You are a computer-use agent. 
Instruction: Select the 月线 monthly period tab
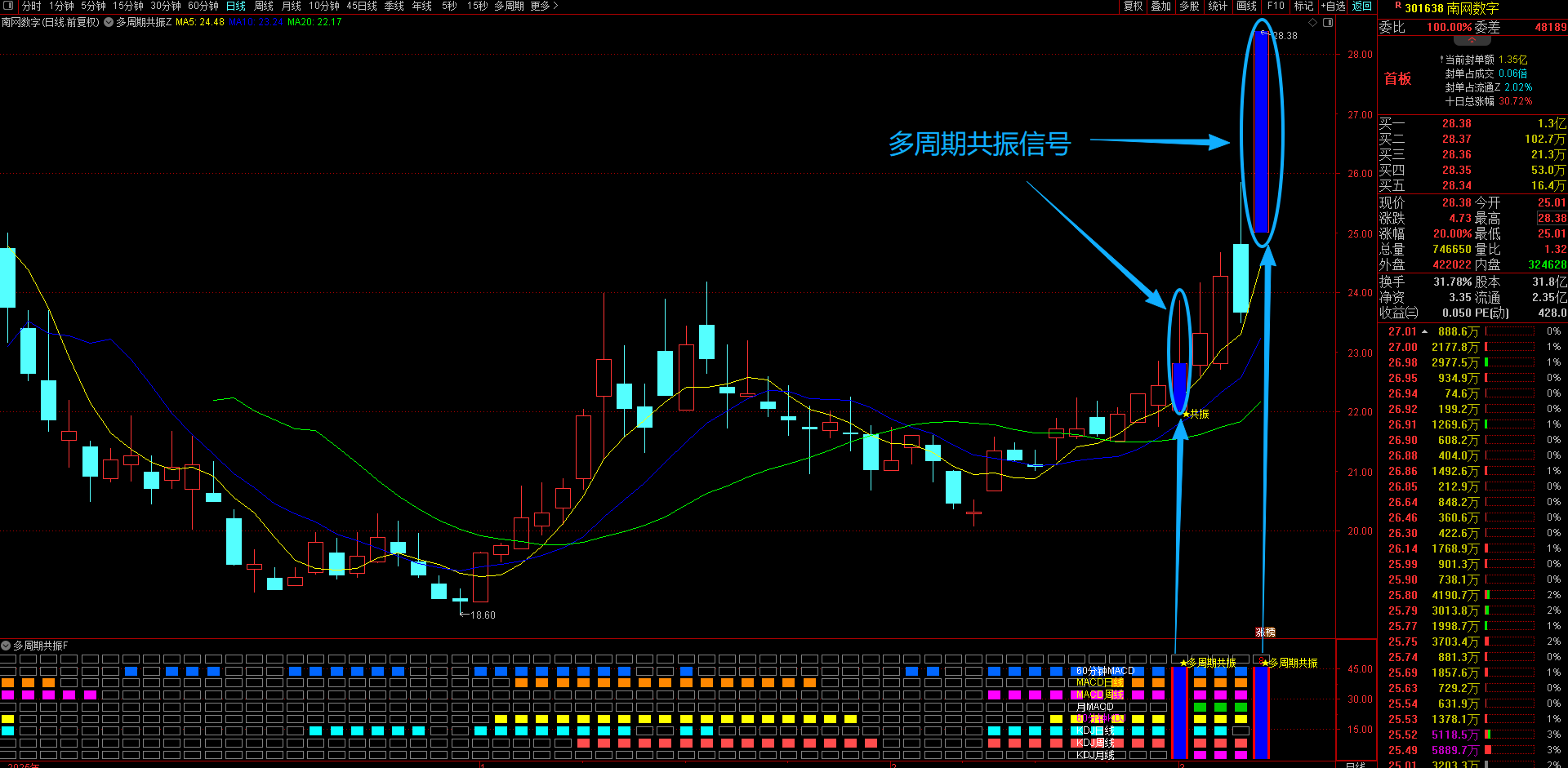[292, 6]
